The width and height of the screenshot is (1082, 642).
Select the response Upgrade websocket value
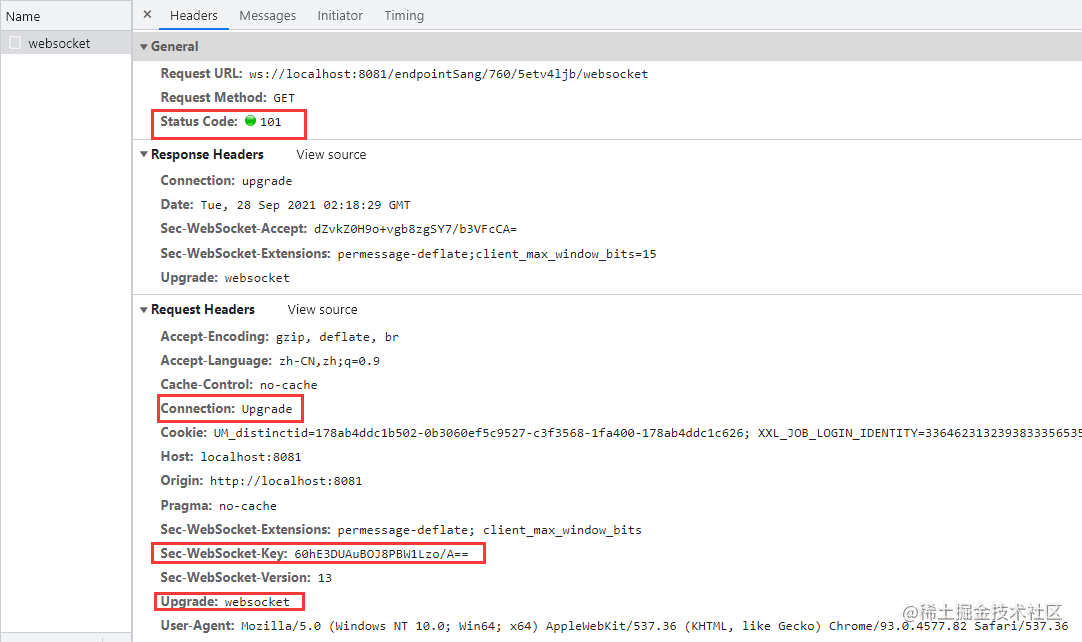tap(257, 278)
